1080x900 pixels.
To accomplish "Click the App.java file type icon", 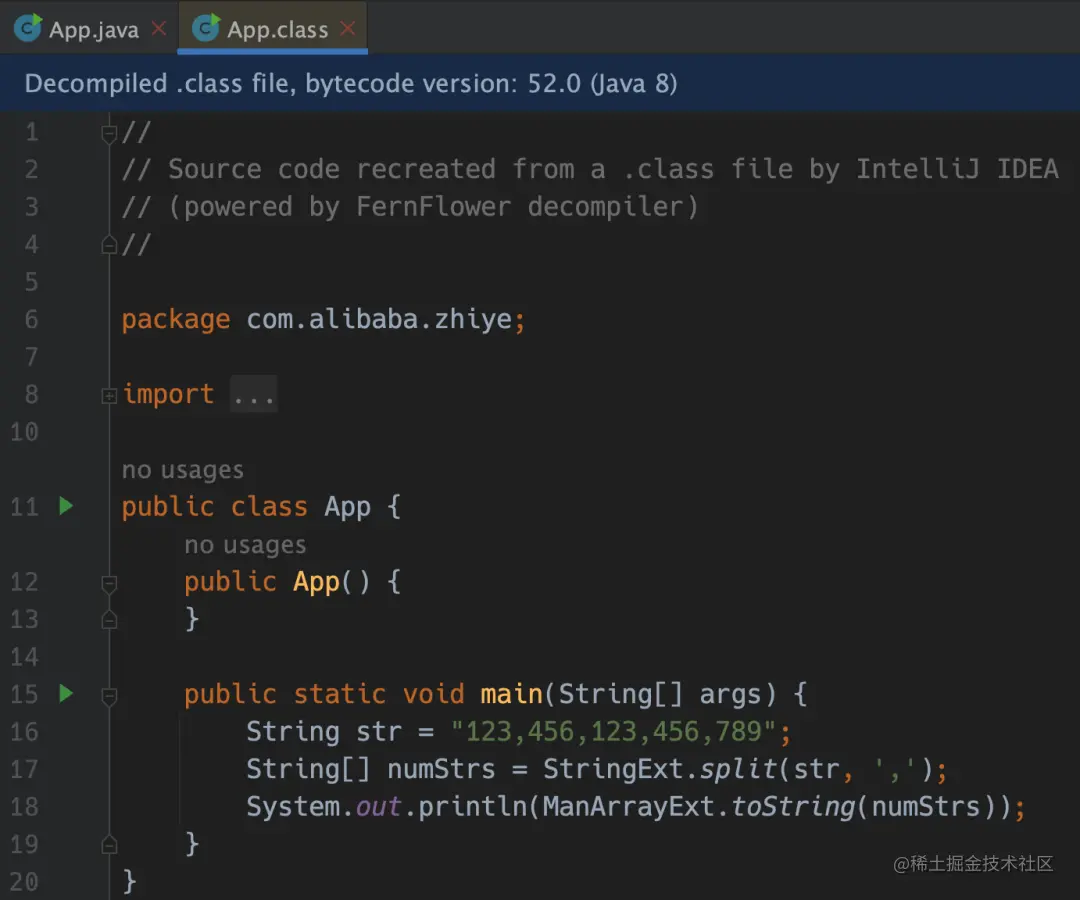I will click(x=28, y=28).
